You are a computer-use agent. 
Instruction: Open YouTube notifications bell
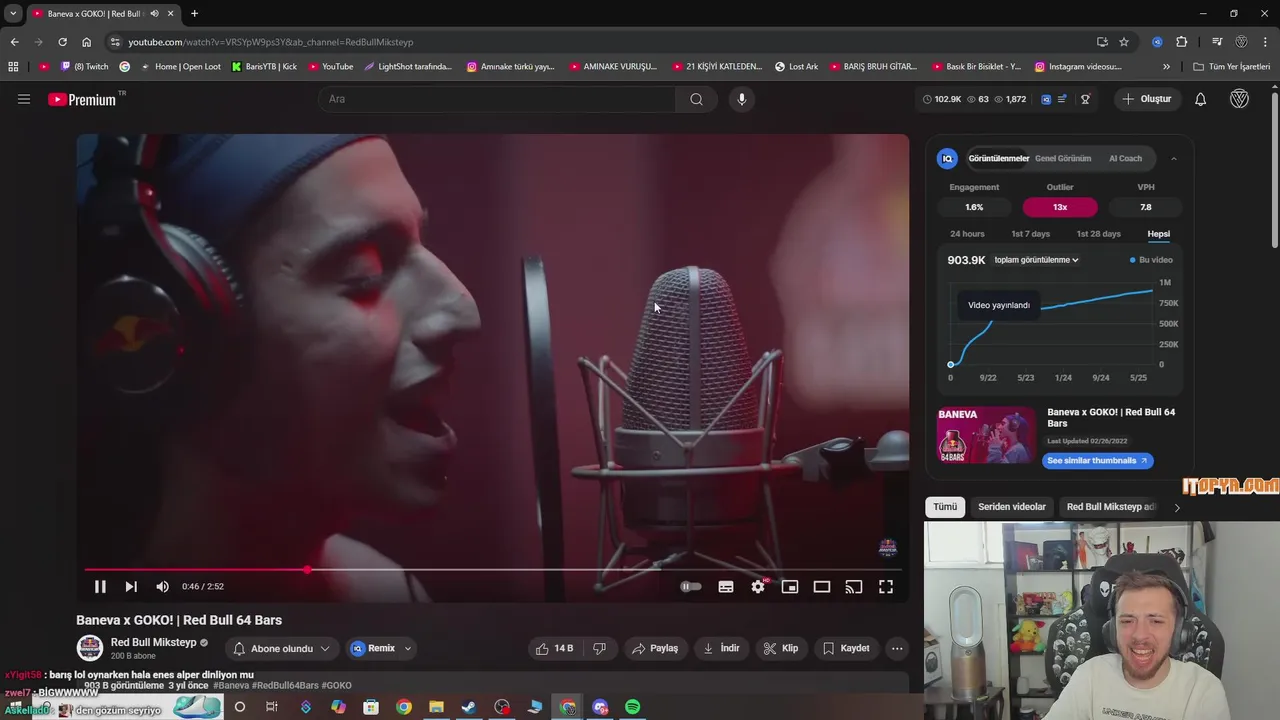pyautogui.click(x=1201, y=99)
